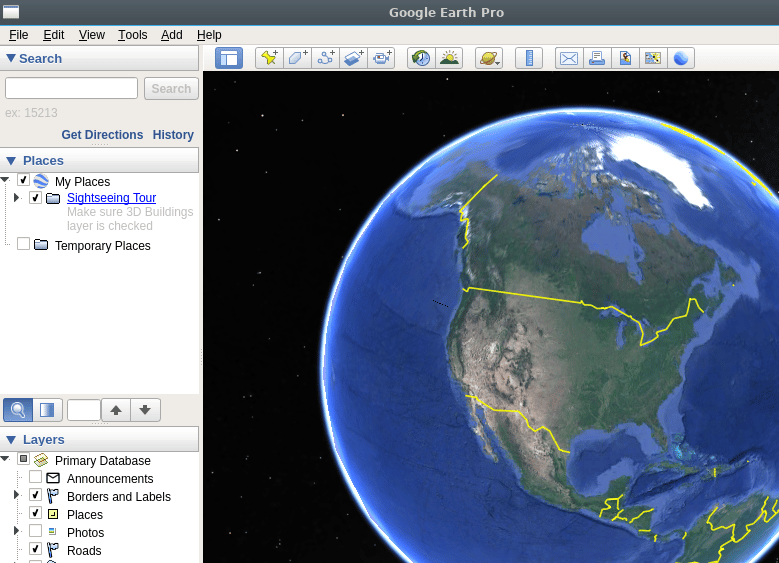Open the File menu

pos(18,35)
